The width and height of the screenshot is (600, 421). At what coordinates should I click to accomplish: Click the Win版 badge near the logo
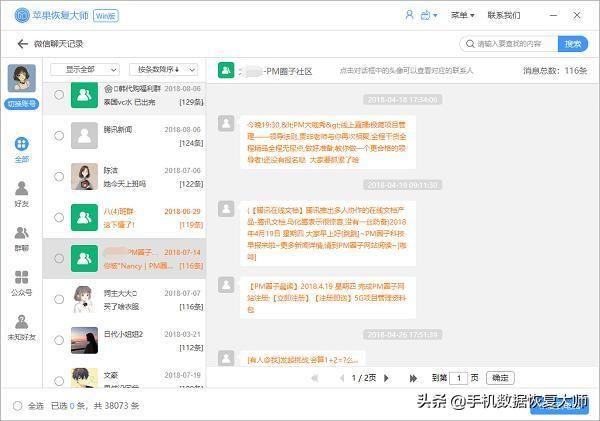(106, 16)
